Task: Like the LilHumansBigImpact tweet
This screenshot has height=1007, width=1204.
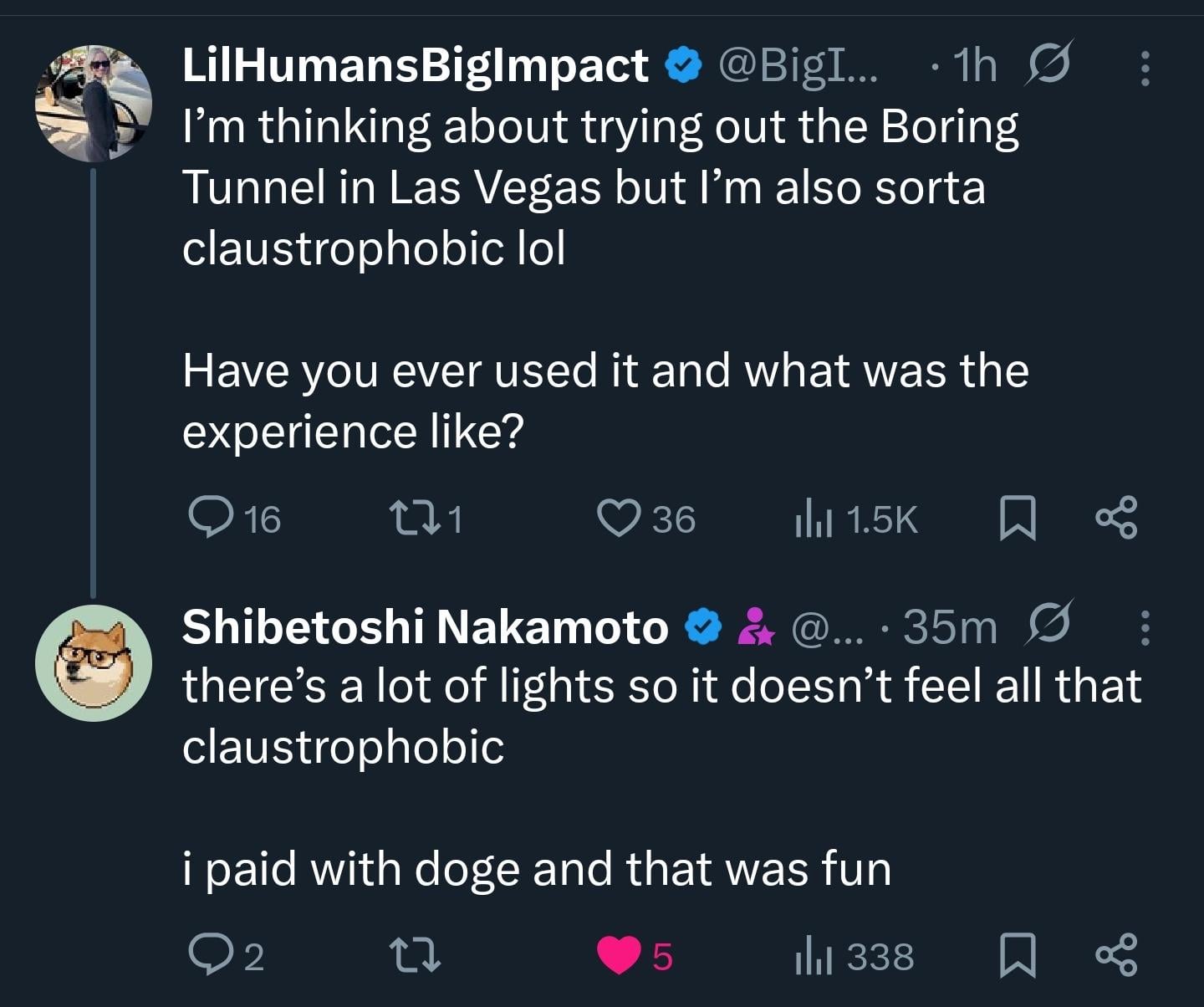Action: coord(619,517)
